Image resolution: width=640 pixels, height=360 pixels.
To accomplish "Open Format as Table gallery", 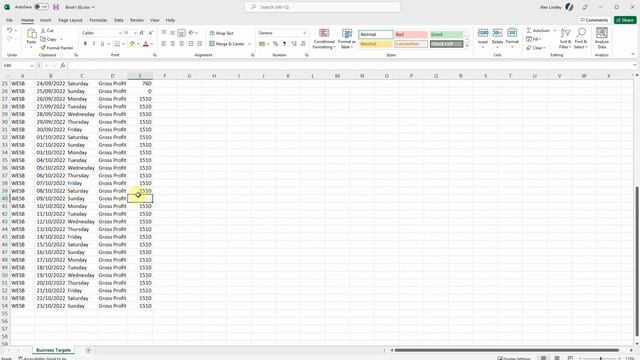I will 347,39.
